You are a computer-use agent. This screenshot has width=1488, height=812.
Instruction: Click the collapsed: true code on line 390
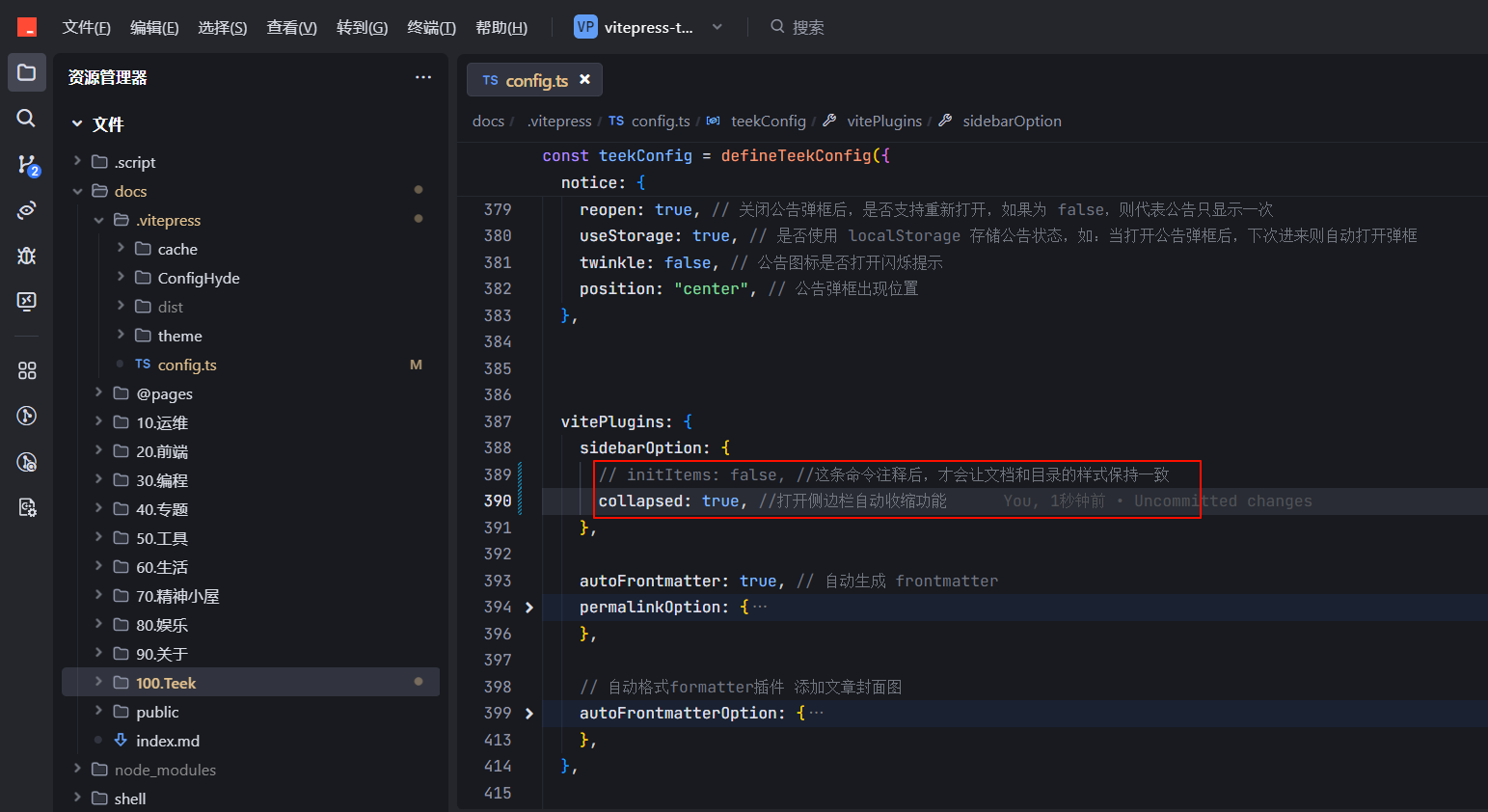click(x=668, y=501)
